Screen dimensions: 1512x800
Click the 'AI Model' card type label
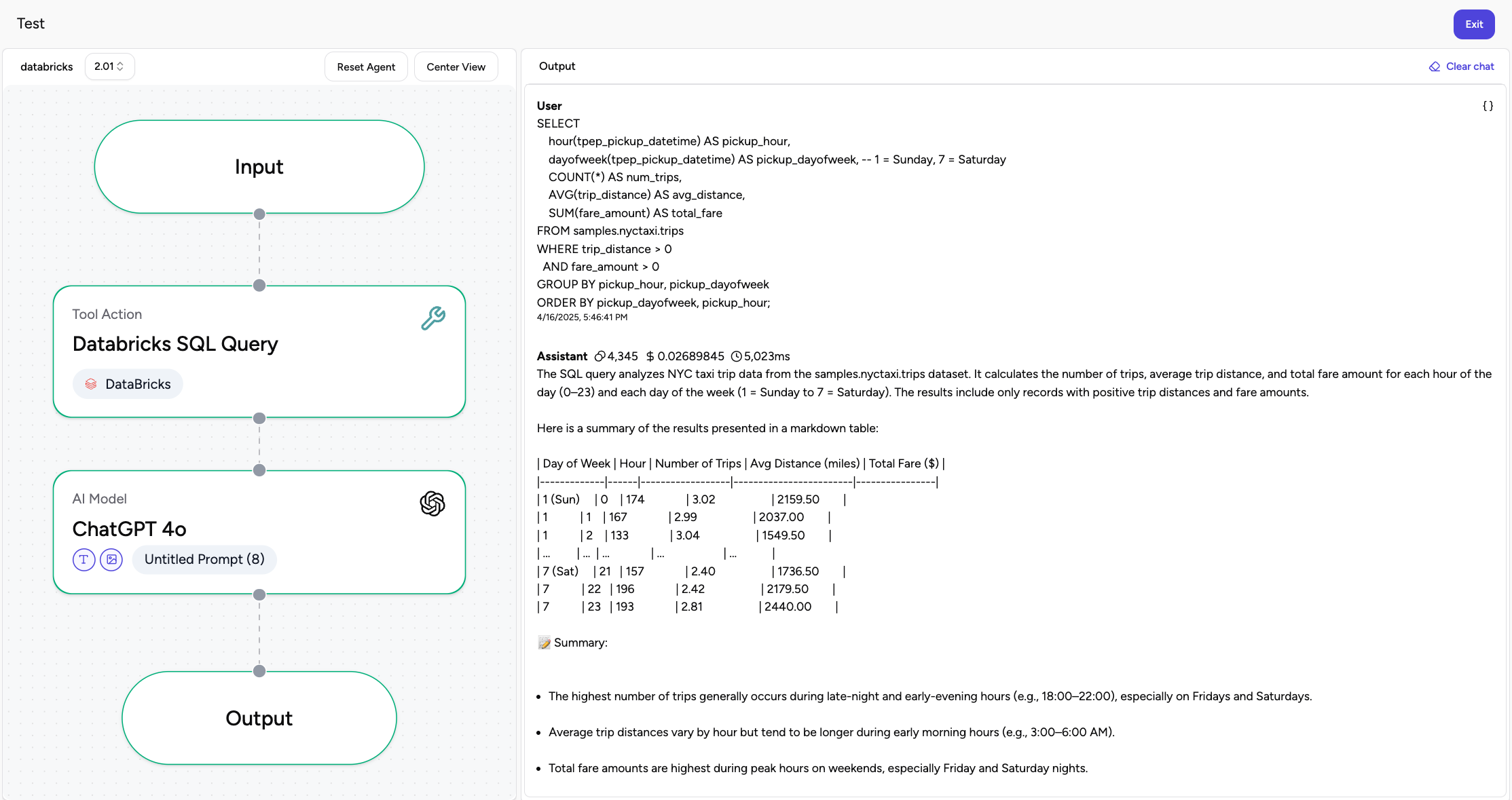click(x=100, y=499)
